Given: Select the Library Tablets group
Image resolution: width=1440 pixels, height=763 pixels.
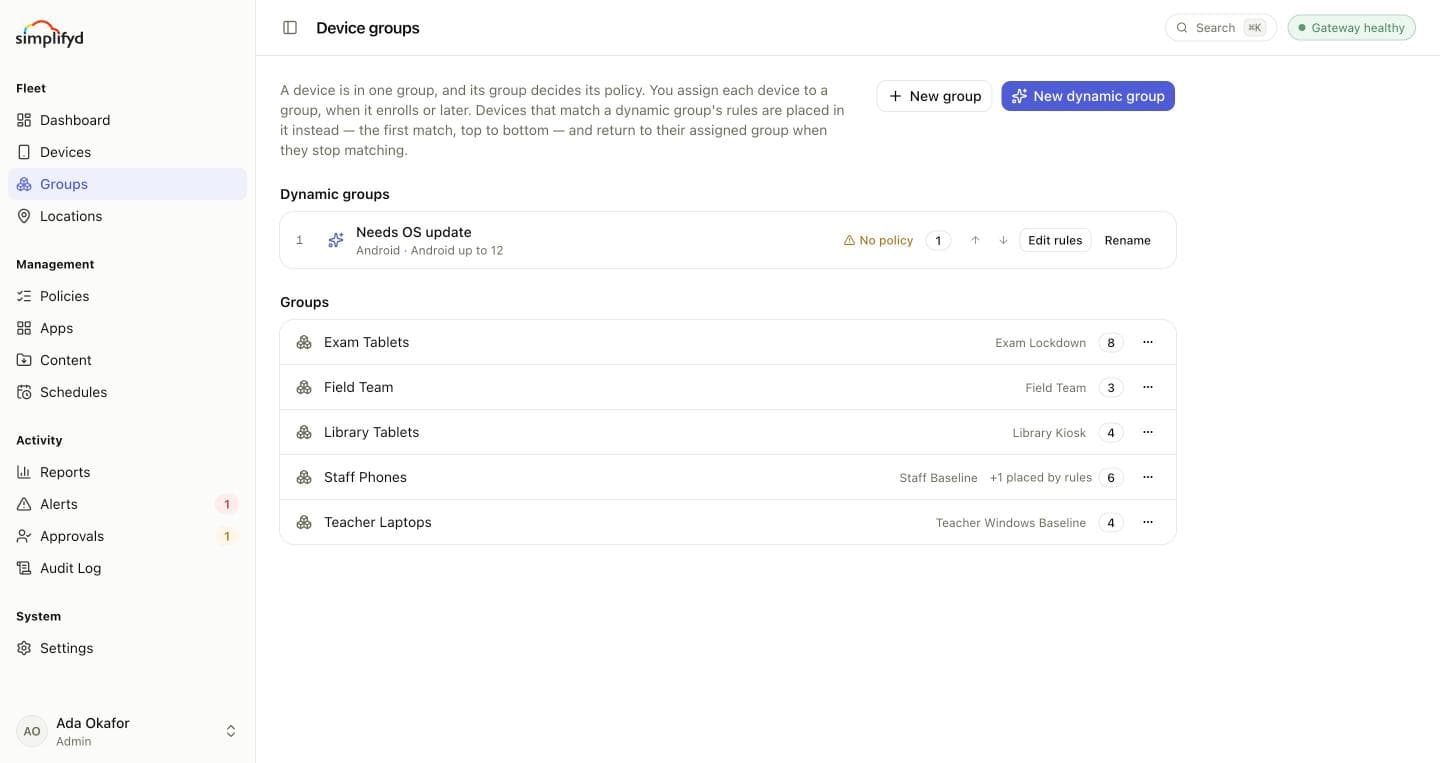Looking at the screenshot, I should [728, 432].
